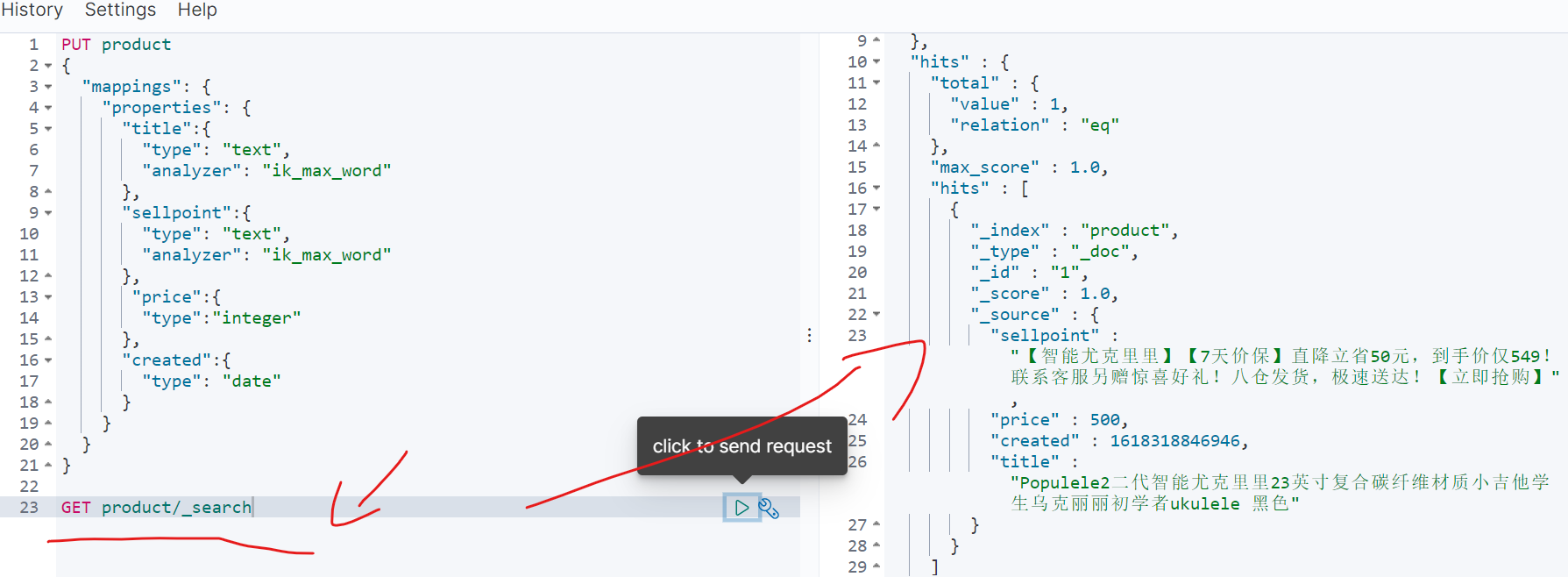Click the pane divider handle between editor and response
This screenshot has height=577, width=1568.
[x=809, y=335]
